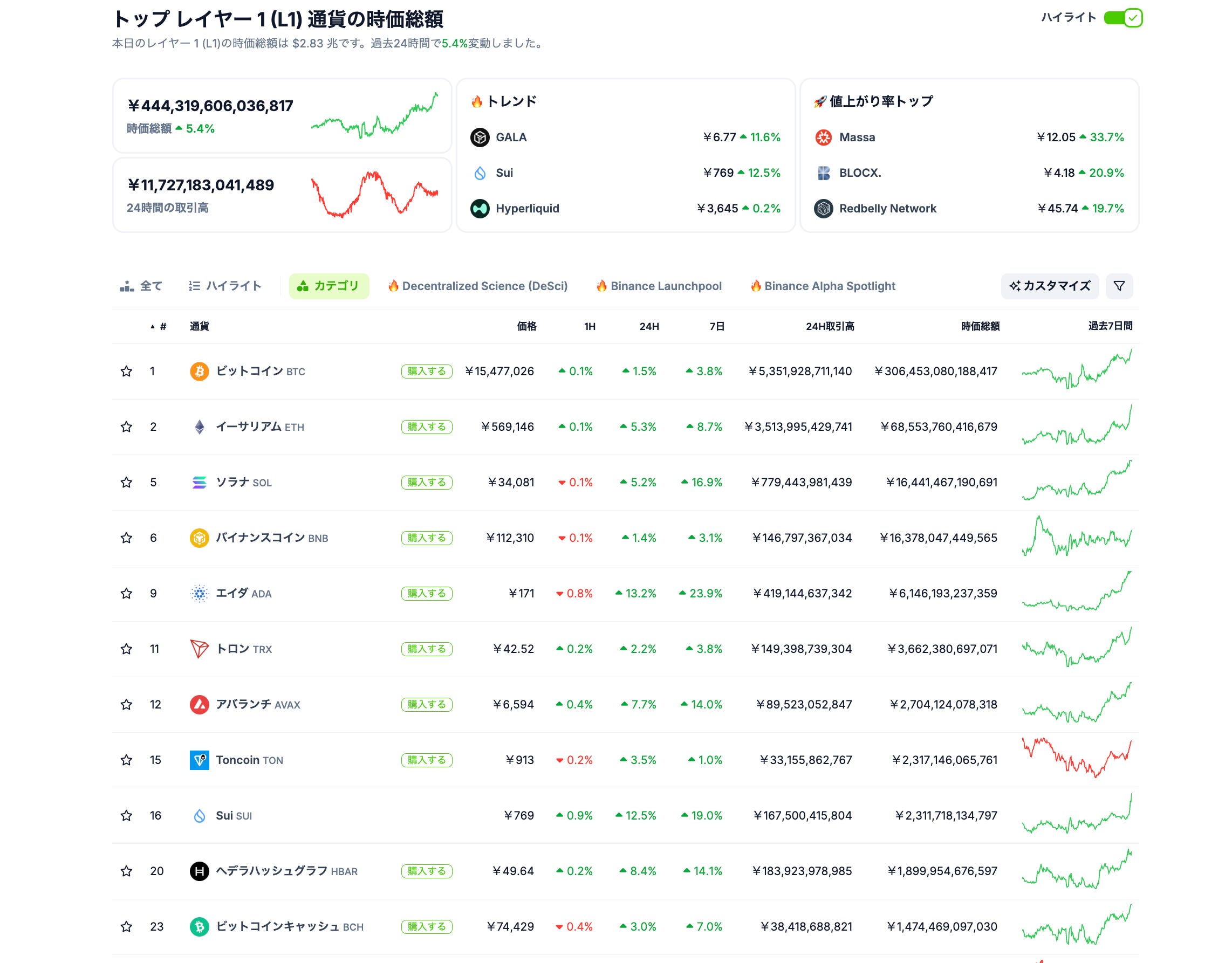Select the Solana coin icon
This screenshot has height=963, width=1232.
click(199, 482)
